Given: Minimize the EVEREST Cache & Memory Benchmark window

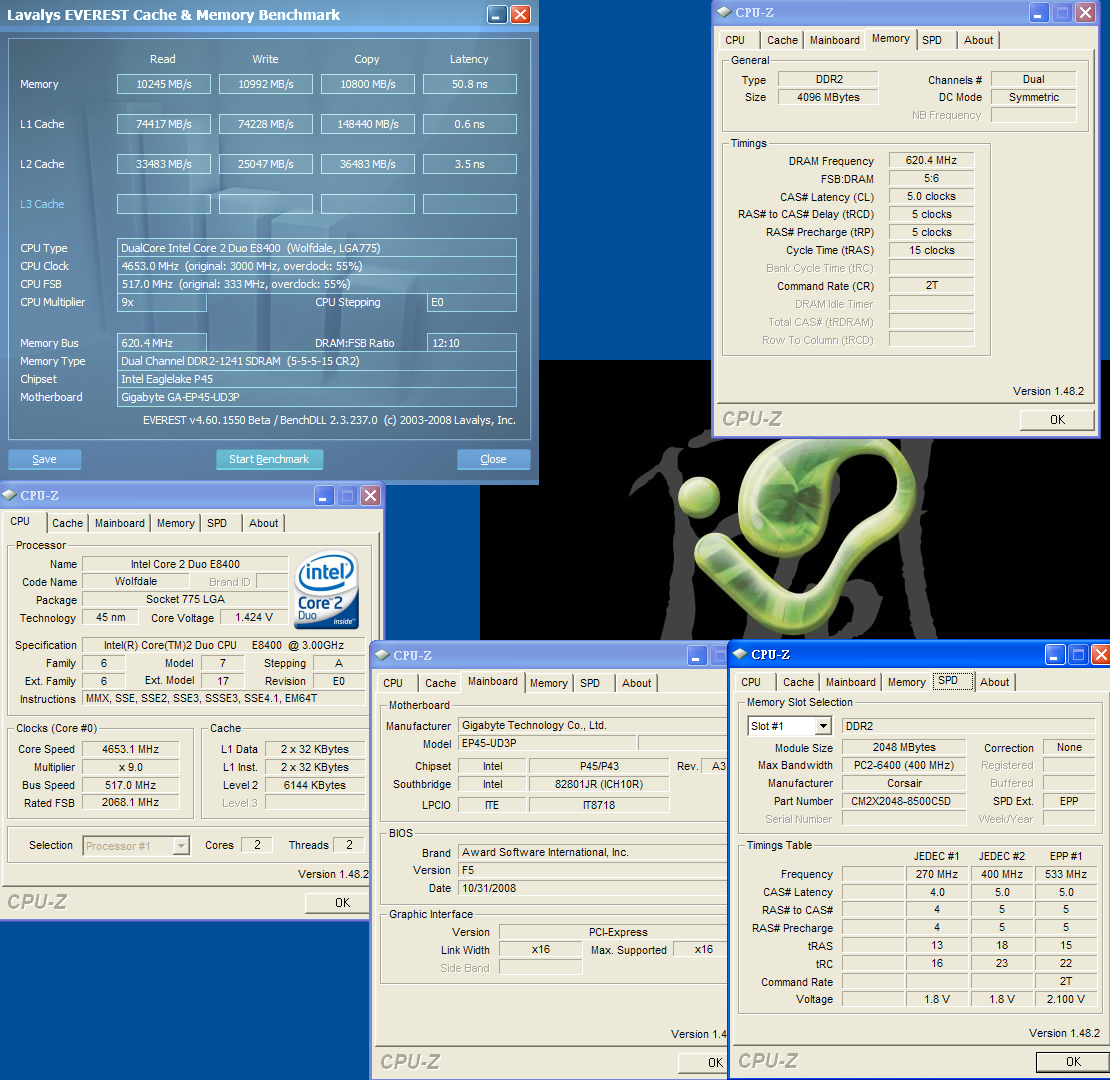Looking at the screenshot, I should [x=497, y=15].
